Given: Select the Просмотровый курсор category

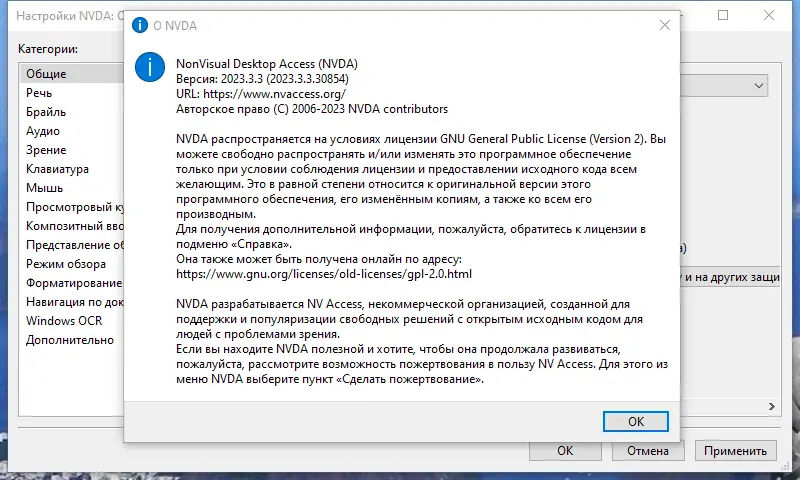Looking at the screenshot, I should 71,207.
